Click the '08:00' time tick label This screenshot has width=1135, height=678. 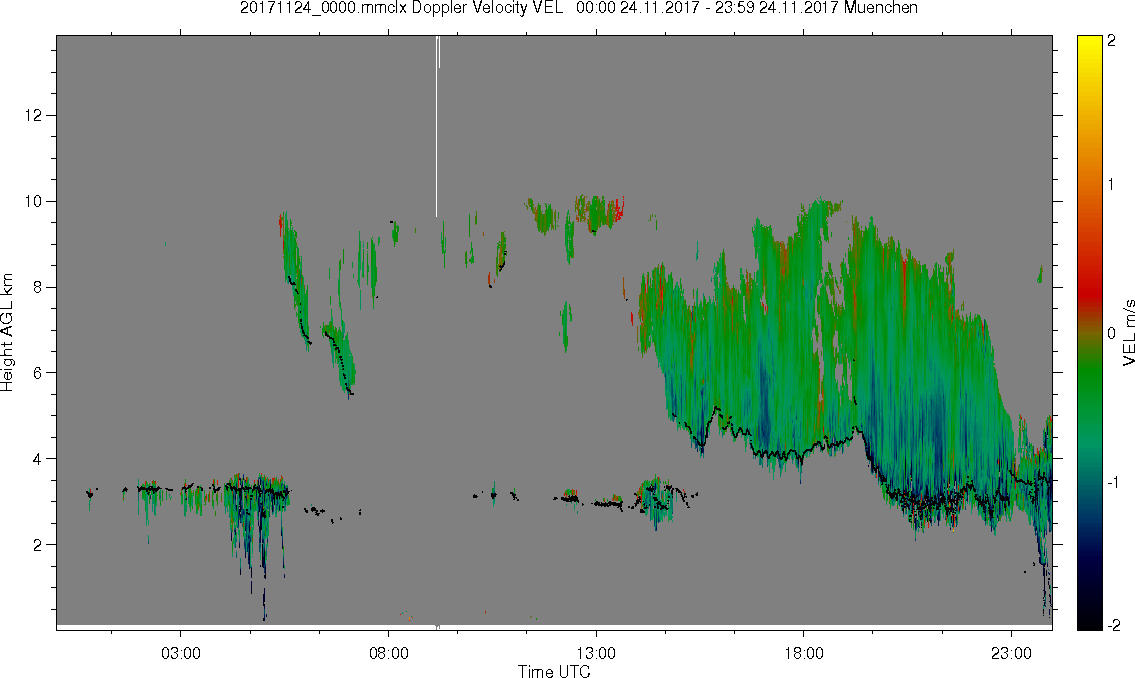click(x=389, y=653)
